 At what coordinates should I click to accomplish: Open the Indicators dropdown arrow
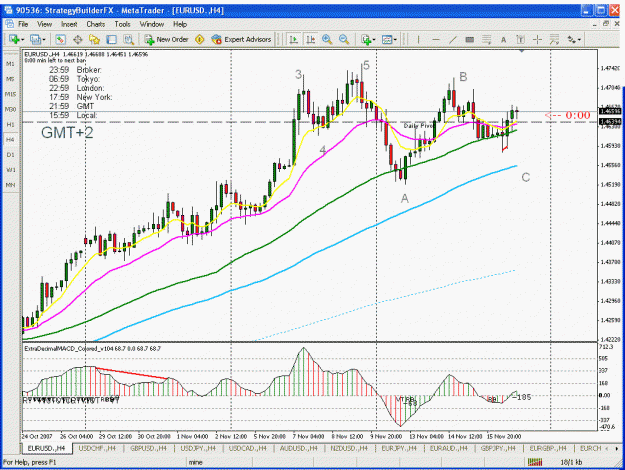pos(374,40)
